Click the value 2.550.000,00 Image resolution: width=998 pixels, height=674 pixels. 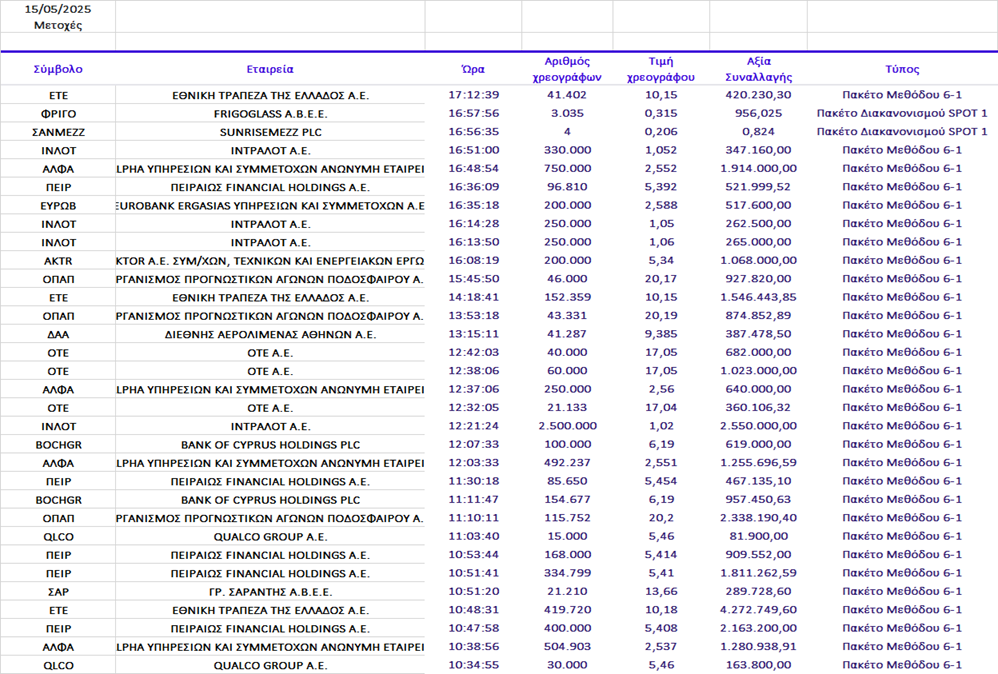(759, 427)
